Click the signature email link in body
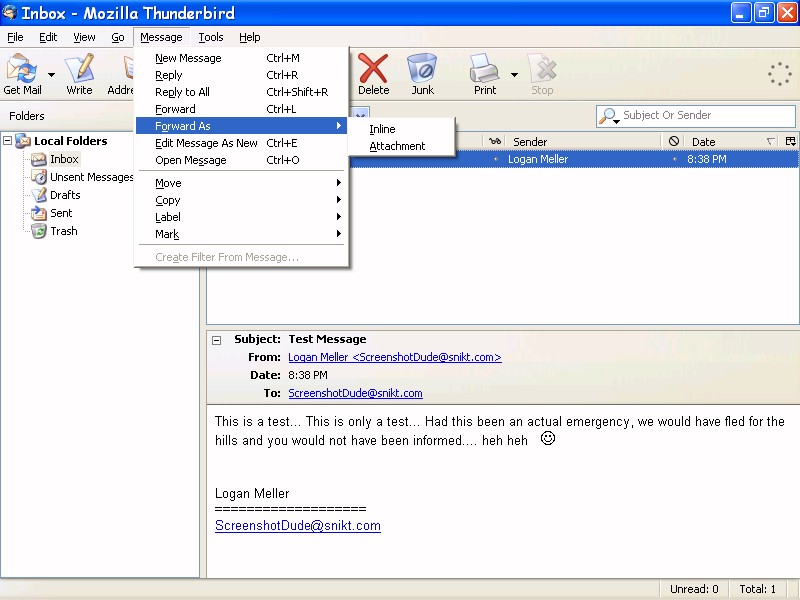 tap(297, 526)
